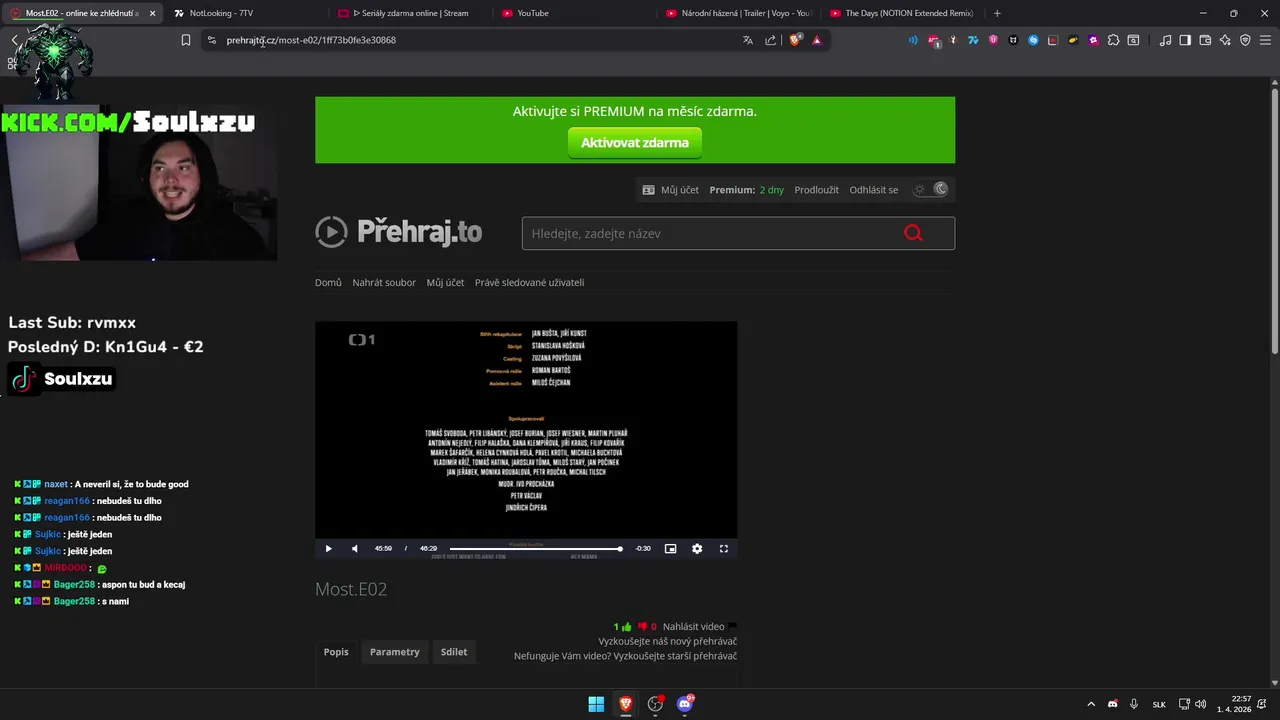The width and height of the screenshot is (1280, 720).
Task: Open the Windows Start menu
Action: (596, 704)
